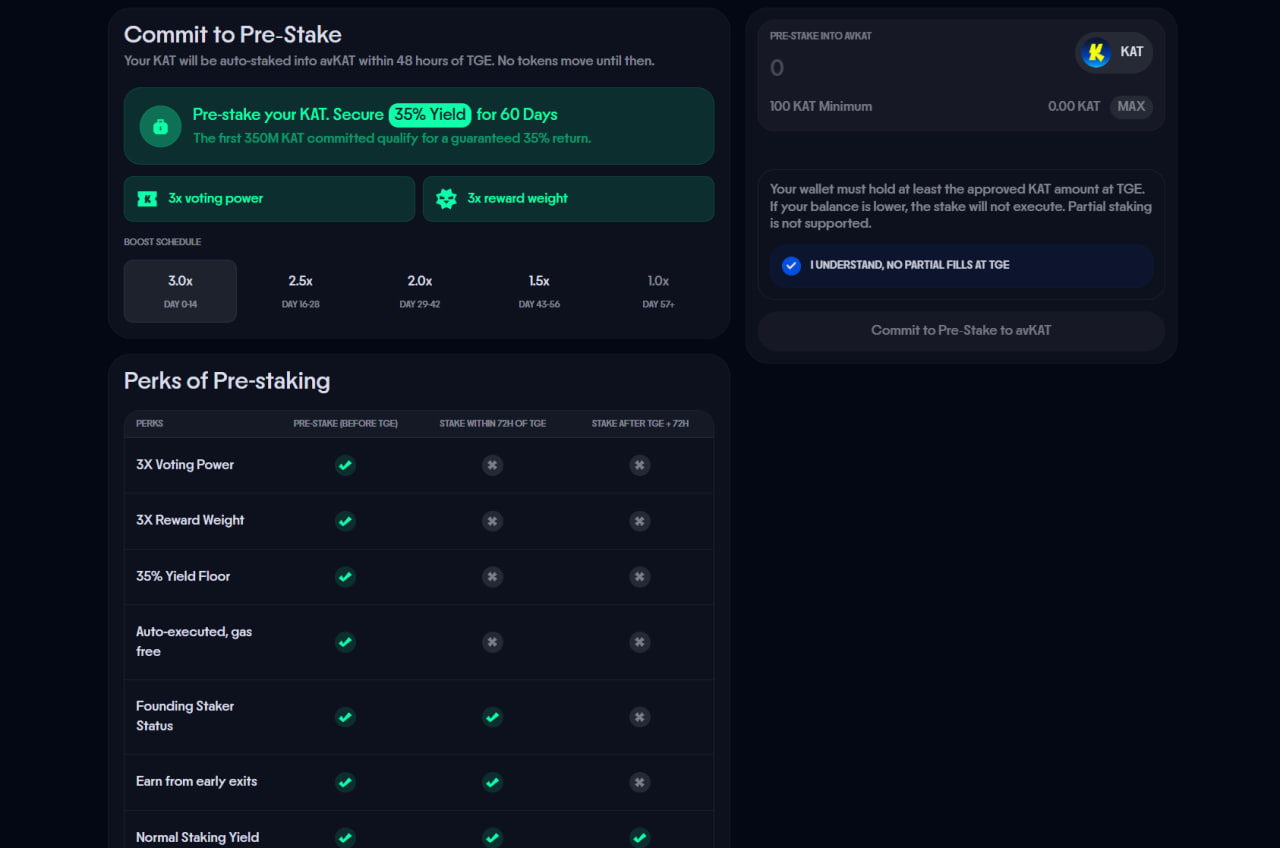Click Commit to Pre-Stake to avKAT button
This screenshot has height=848, width=1280.
(961, 331)
